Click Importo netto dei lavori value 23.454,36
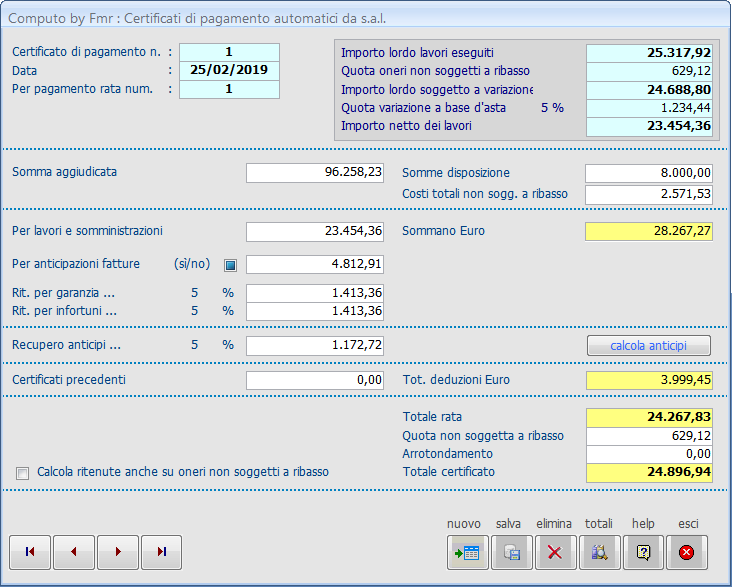The width and height of the screenshot is (732, 587). (649, 127)
